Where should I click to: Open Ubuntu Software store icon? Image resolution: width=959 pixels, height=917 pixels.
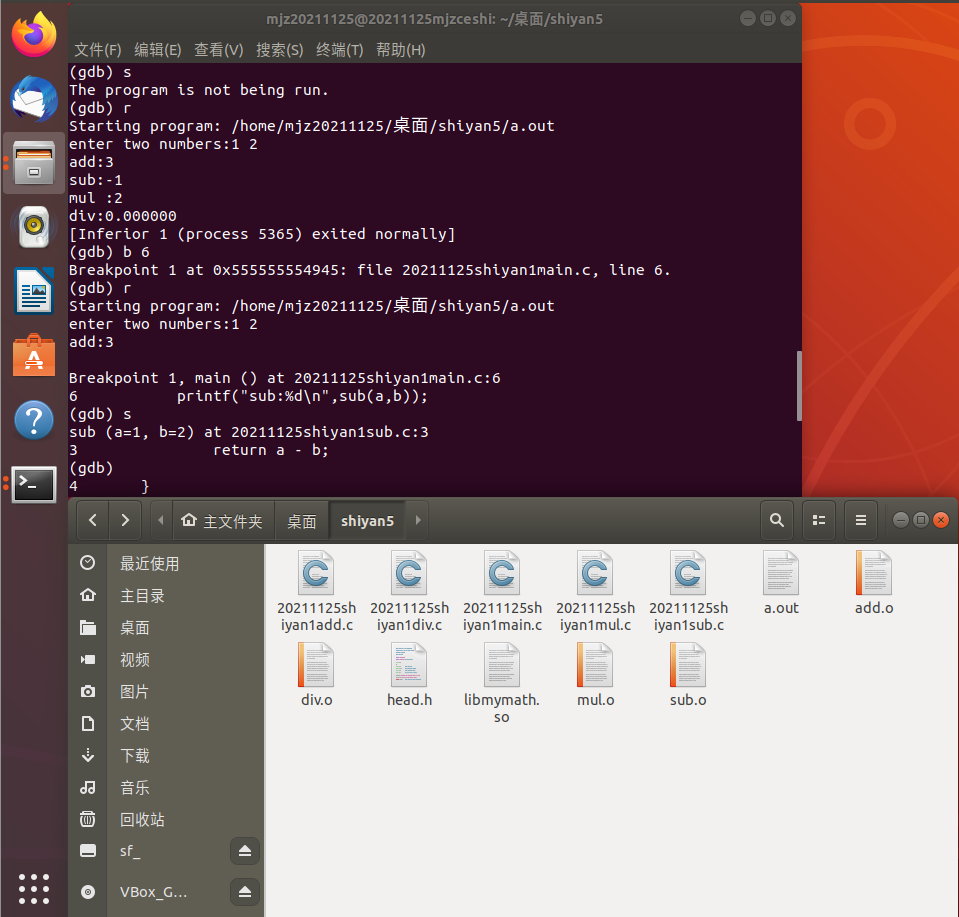pyautogui.click(x=34, y=356)
